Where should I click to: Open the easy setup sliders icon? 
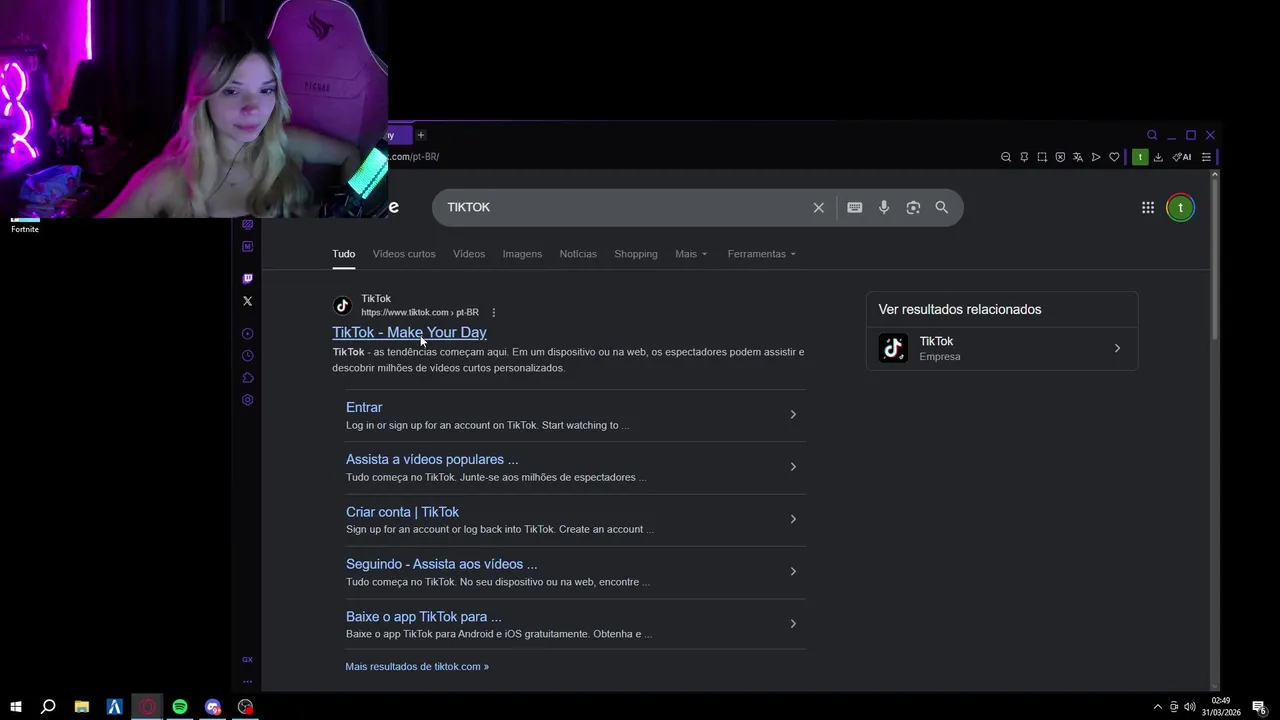tap(1206, 157)
